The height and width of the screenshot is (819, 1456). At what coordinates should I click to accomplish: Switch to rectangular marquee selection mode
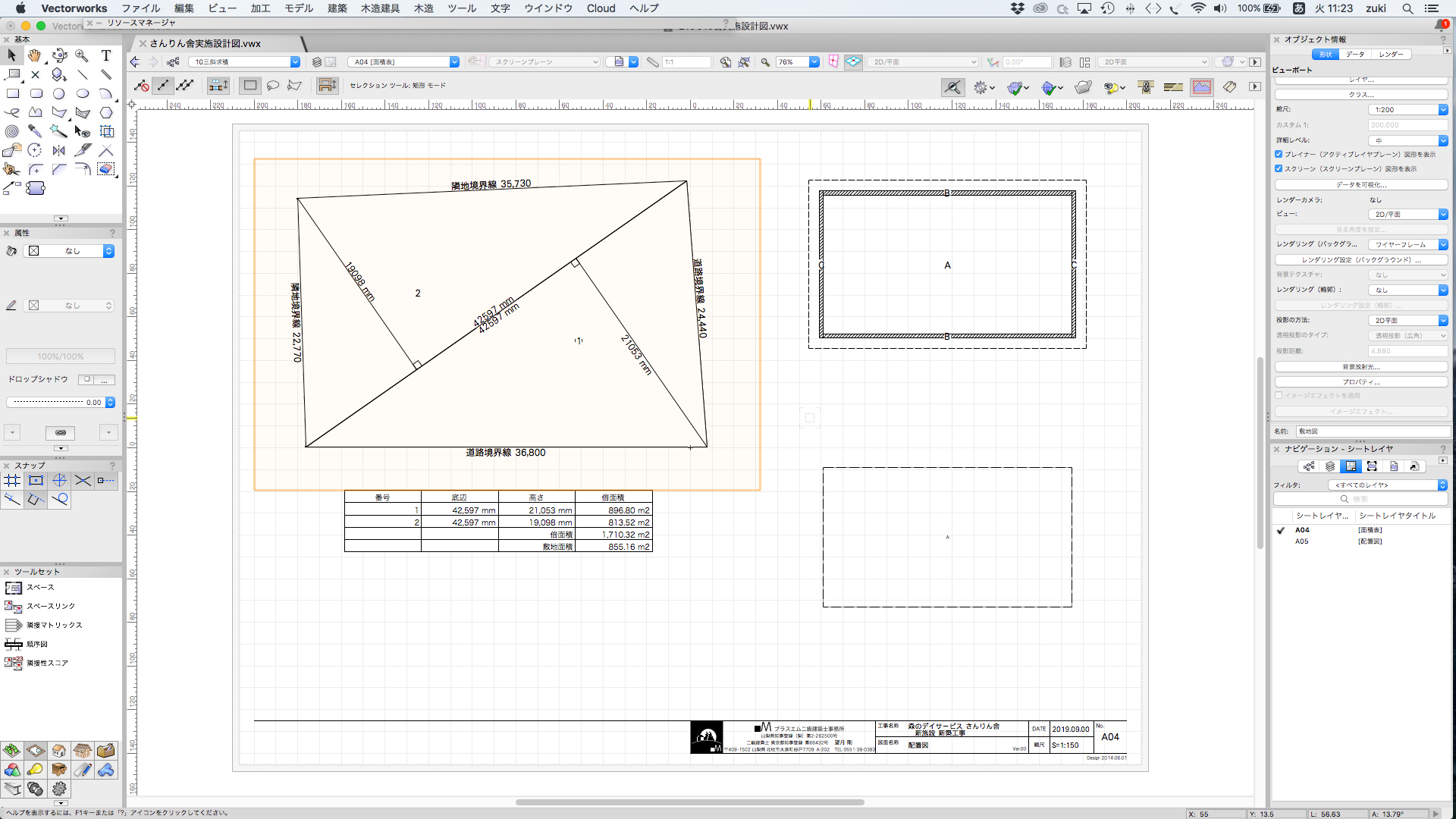tap(250, 86)
